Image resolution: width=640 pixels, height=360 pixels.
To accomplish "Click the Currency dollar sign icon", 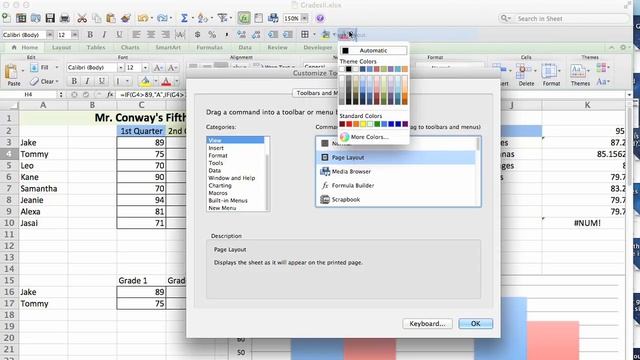I will click(198, 35).
